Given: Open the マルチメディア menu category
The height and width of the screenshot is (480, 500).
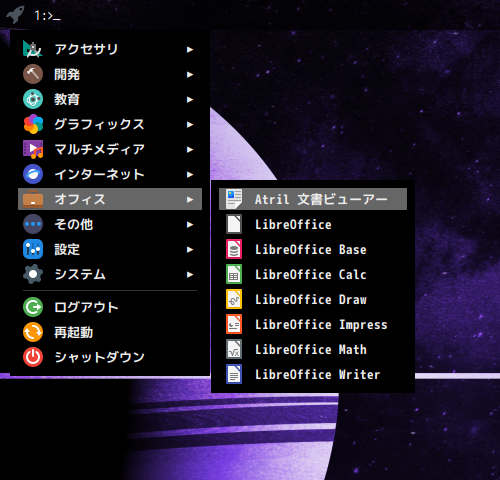Looking at the screenshot, I should [x=110, y=149].
